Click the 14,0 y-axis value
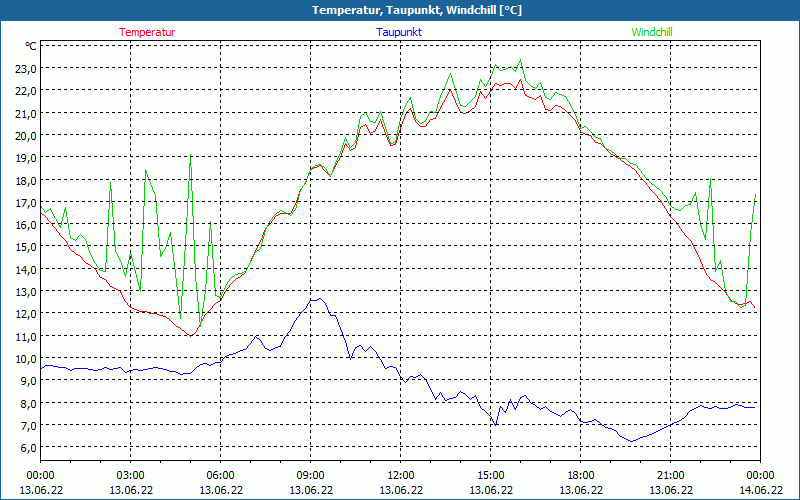This screenshot has width=800, height=500. pyautogui.click(x=26, y=269)
